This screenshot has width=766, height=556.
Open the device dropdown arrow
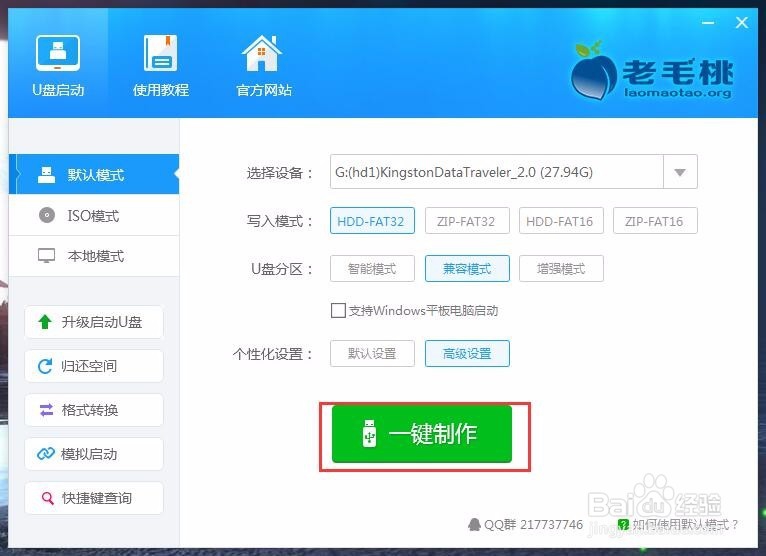(680, 172)
